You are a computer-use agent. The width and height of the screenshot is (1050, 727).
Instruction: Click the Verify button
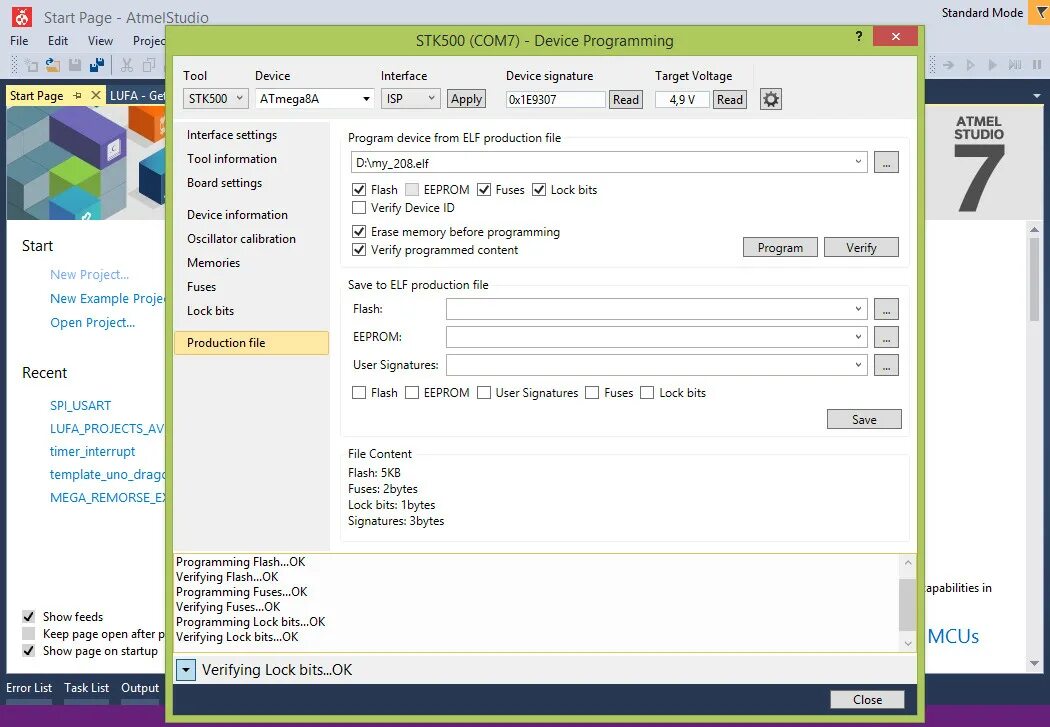pos(861,248)
